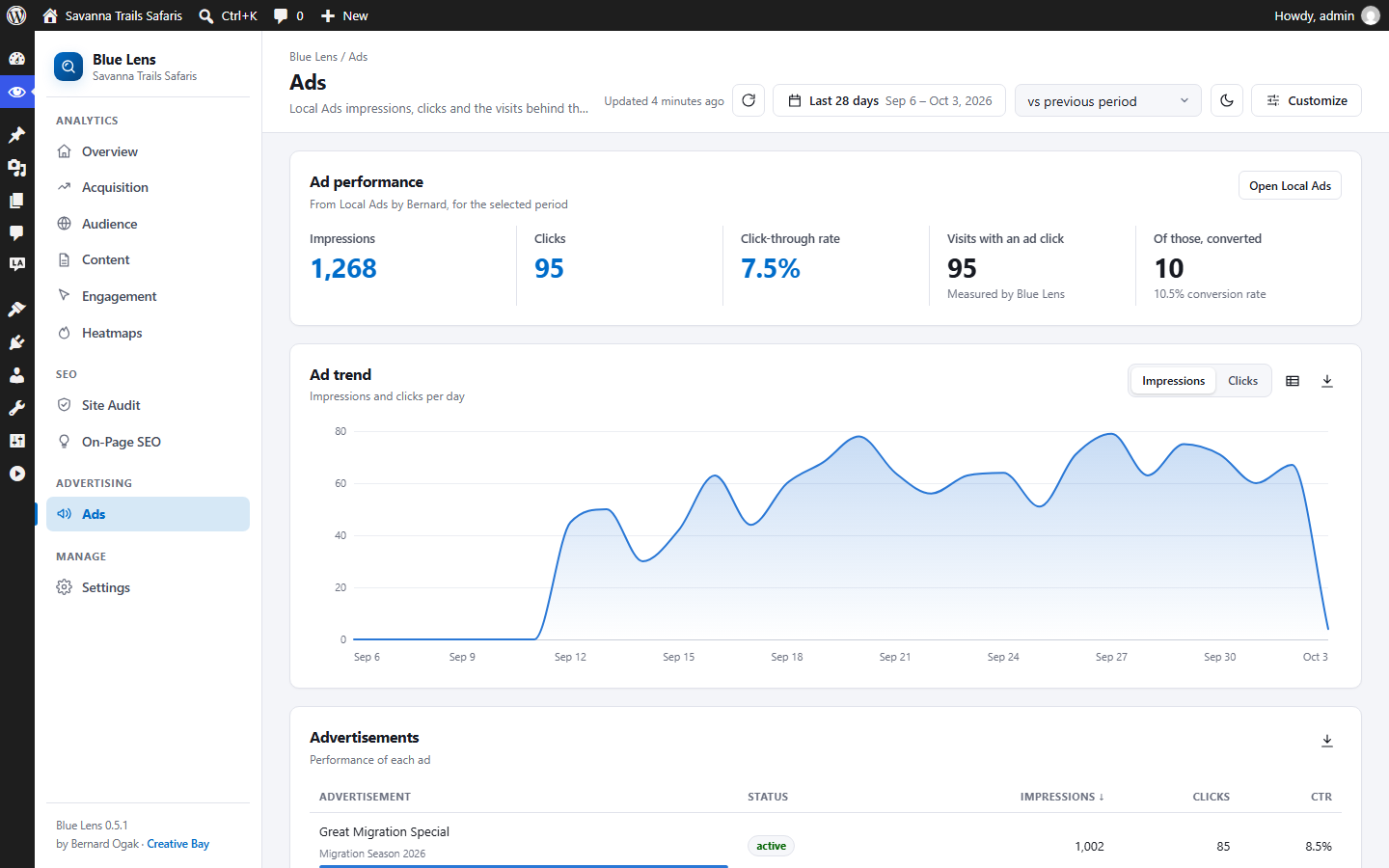Click the Blue Lens breadcrumb link
The height and width of the screenshot is (868, 1389).
tap(313, 57)
